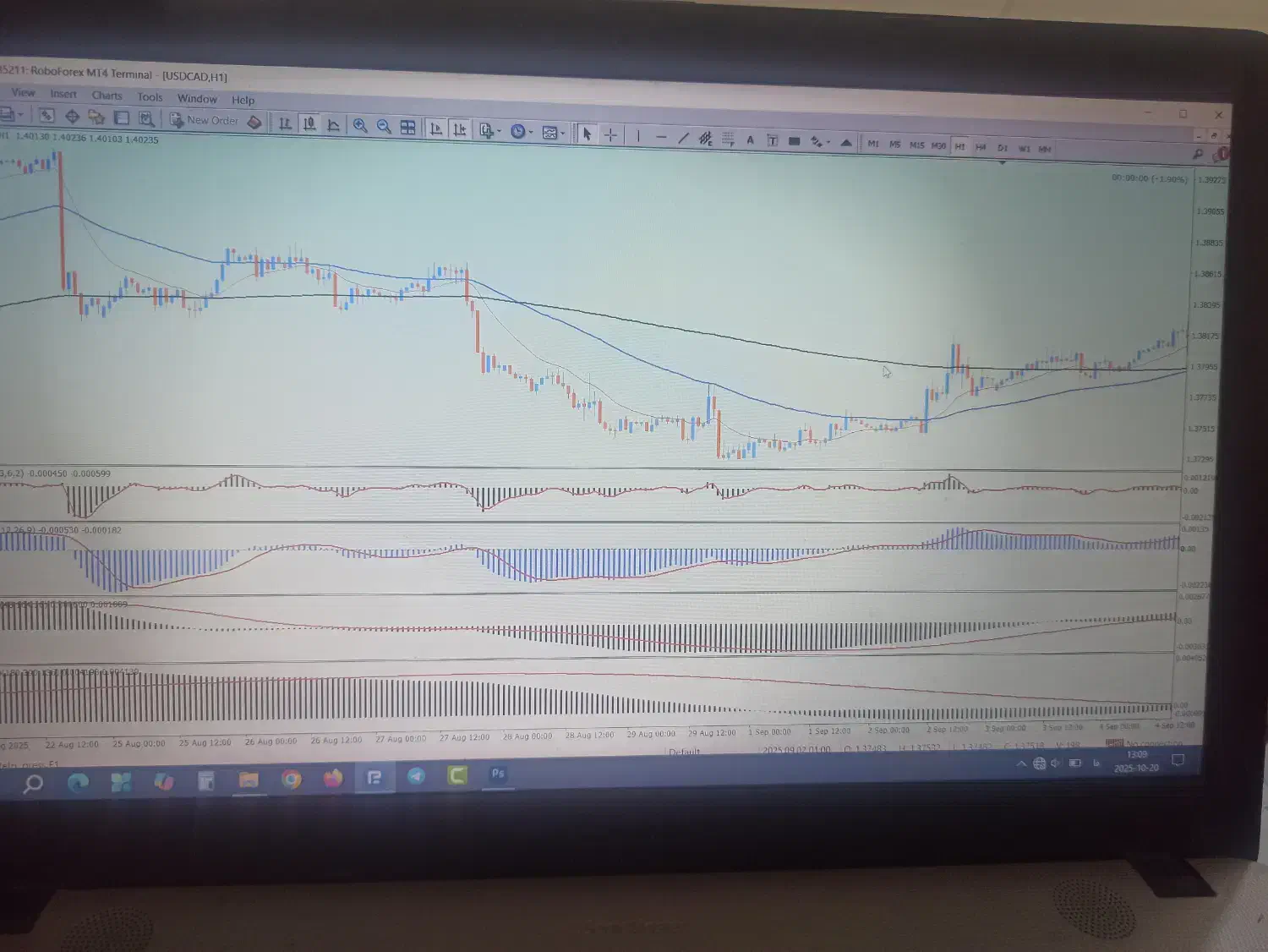Open the search magnifier in MT4
Viewport: 1268px width, 952px height.
tap(1197, 154)
